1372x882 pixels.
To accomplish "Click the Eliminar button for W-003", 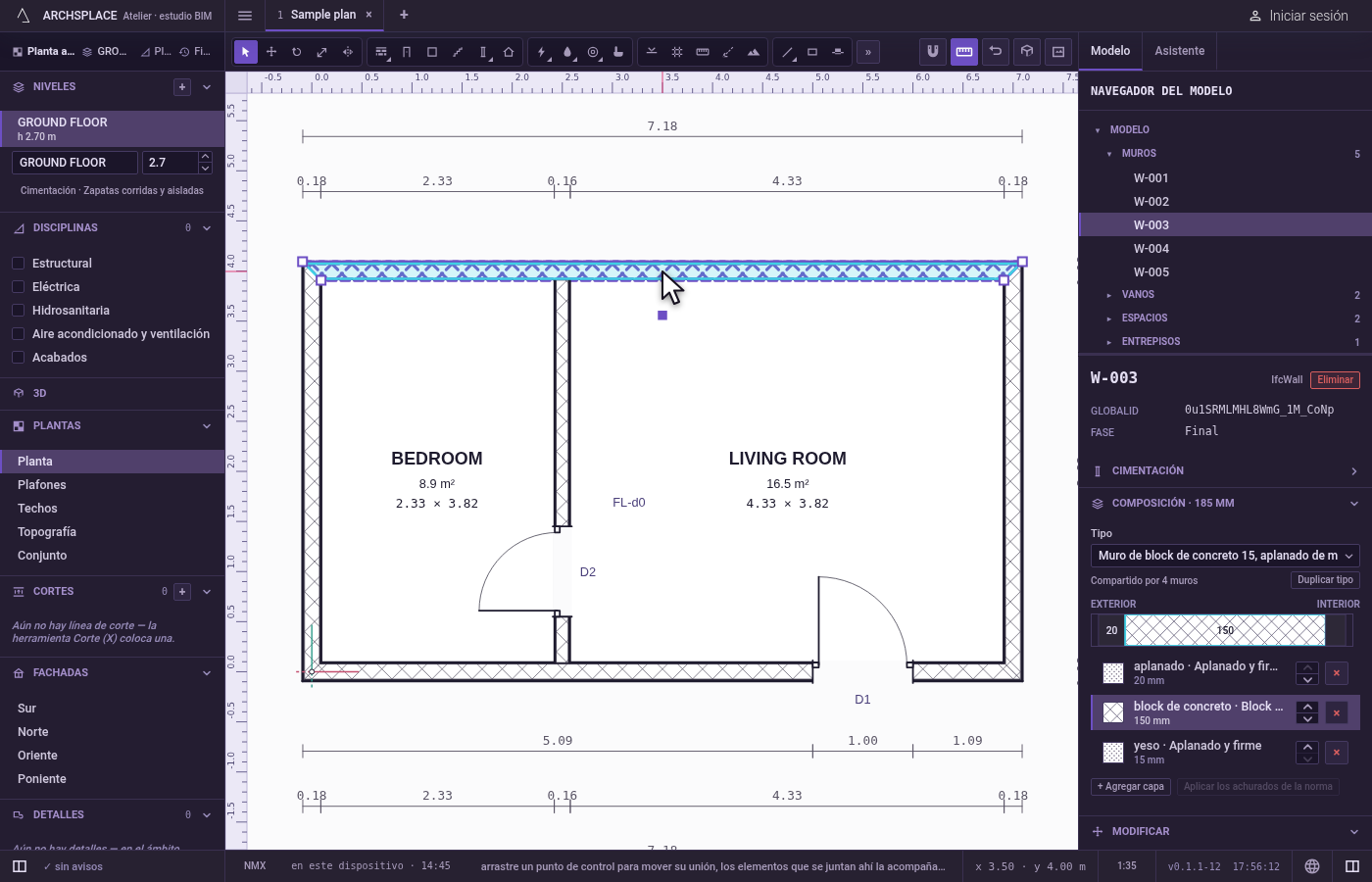I will pyautogui.click(x=1335, y=380).
